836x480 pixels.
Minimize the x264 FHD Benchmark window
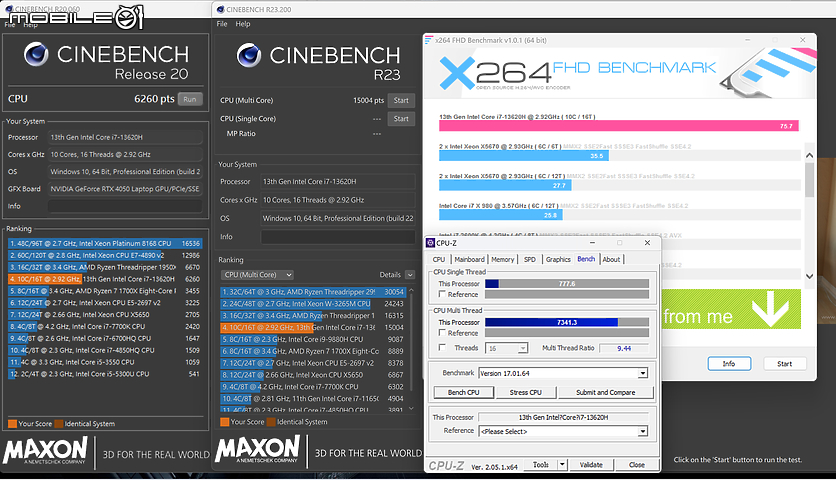point(749,40)
